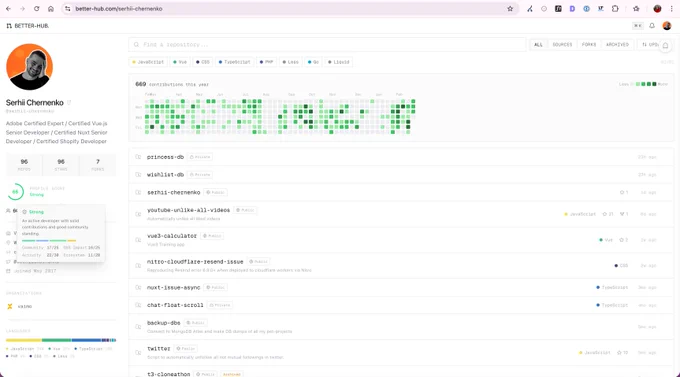Click the fork icon on youtube-unlike-all-videos row
This screenshot has height=377, width=680.
pyautogui.click(x=622, y=214)
